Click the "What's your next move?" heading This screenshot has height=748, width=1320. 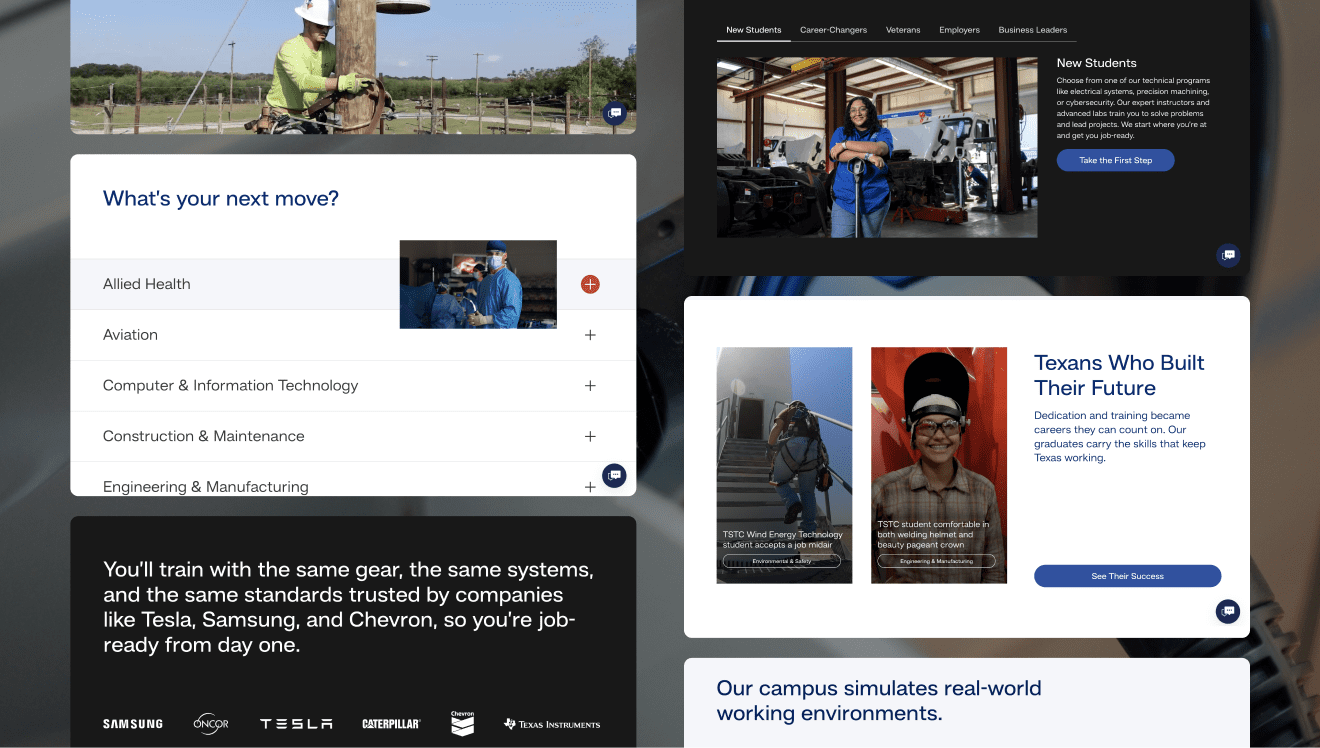(x=221, y=198)
